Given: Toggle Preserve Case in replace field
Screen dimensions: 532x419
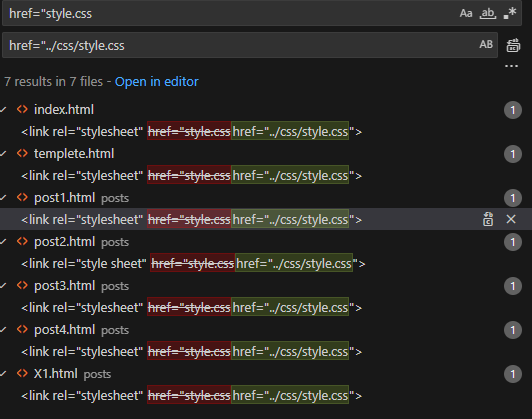Looking at the screenshot, I should pyautogui.click(x=486, y=44).
